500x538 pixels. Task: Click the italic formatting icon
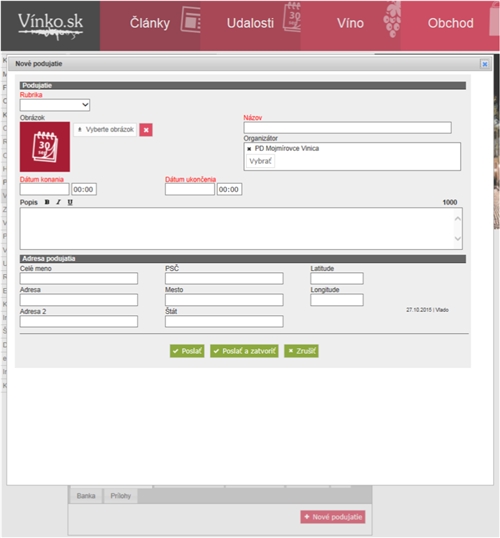coord(58,202)
